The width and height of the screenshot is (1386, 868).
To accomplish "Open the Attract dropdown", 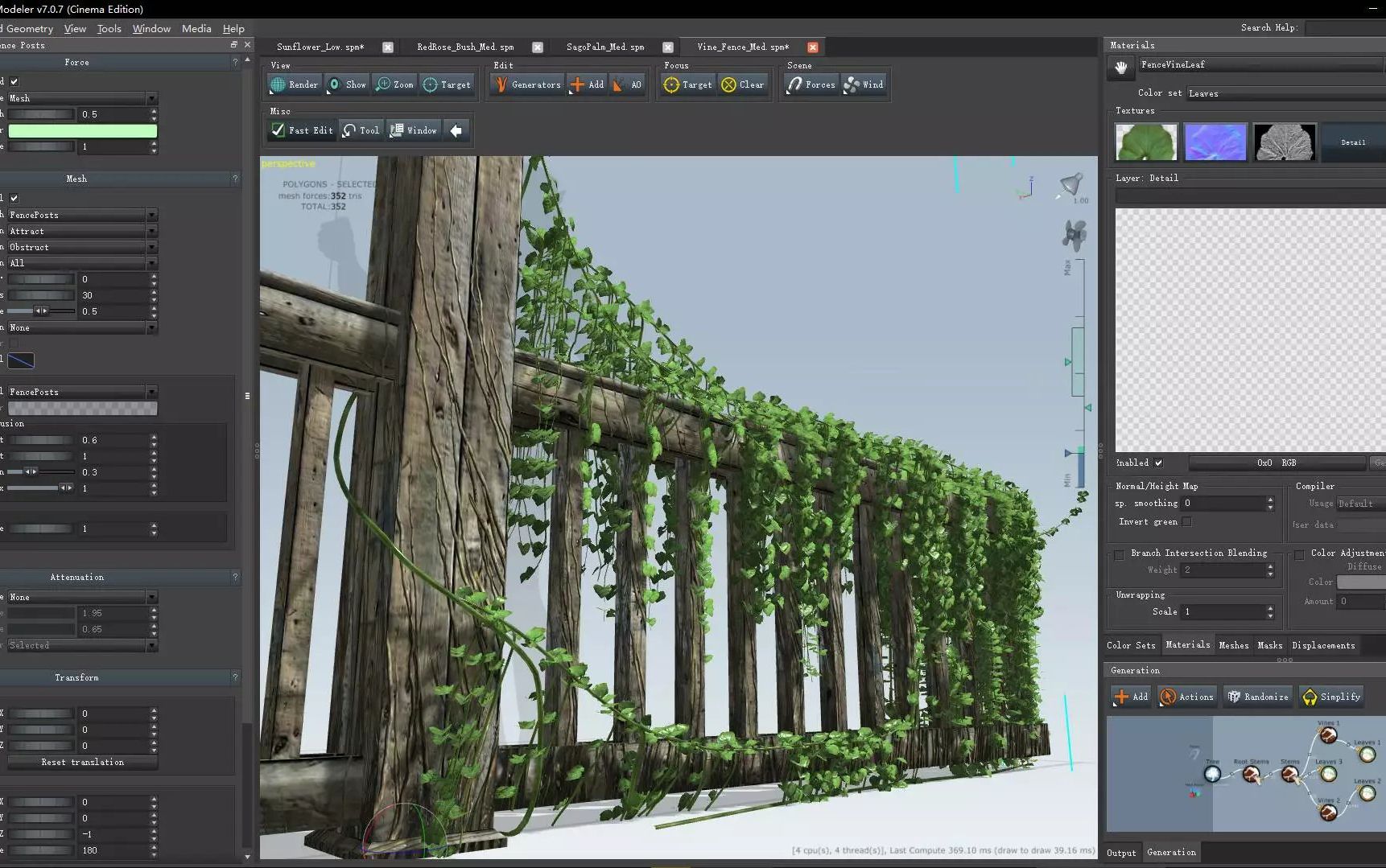I will click(x=82, y=231).
